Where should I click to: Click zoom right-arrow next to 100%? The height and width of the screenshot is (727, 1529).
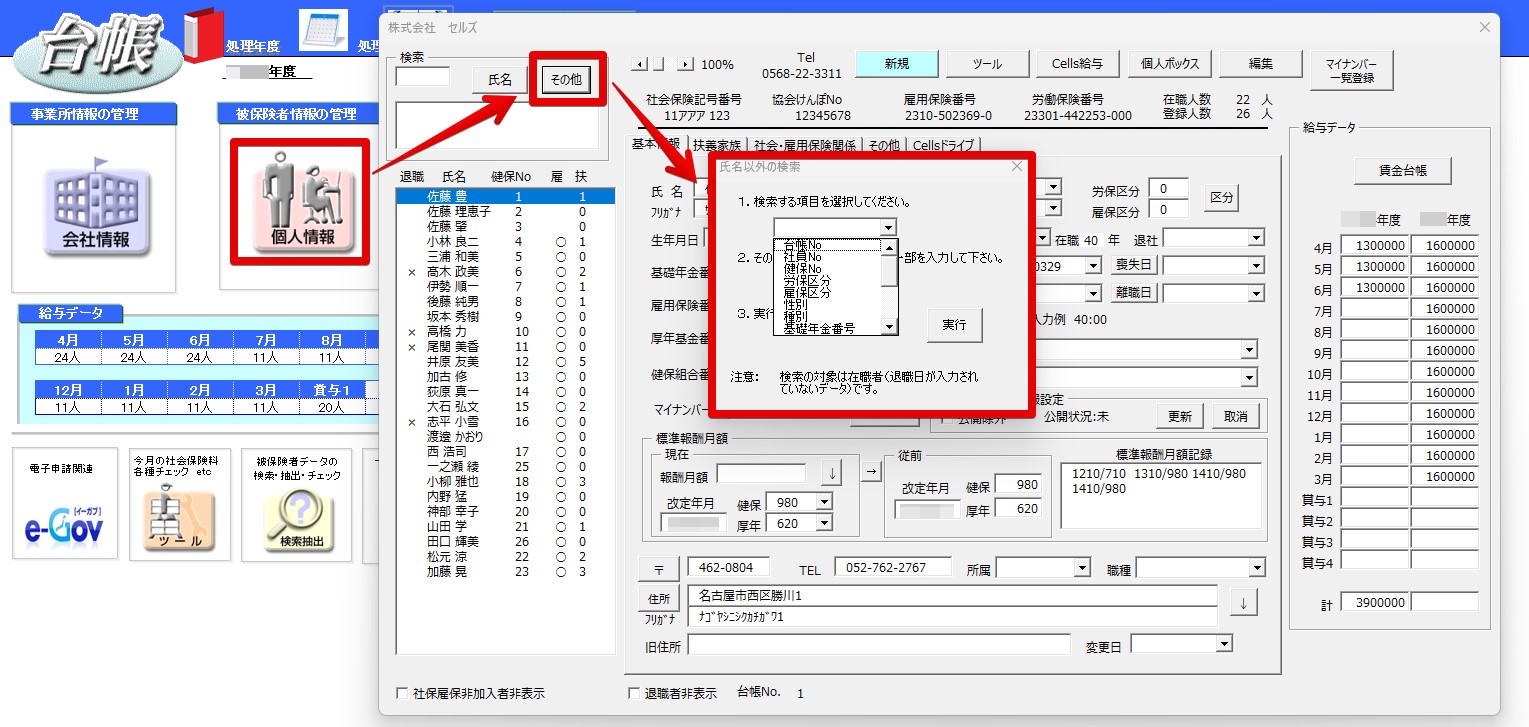[685, 64]
